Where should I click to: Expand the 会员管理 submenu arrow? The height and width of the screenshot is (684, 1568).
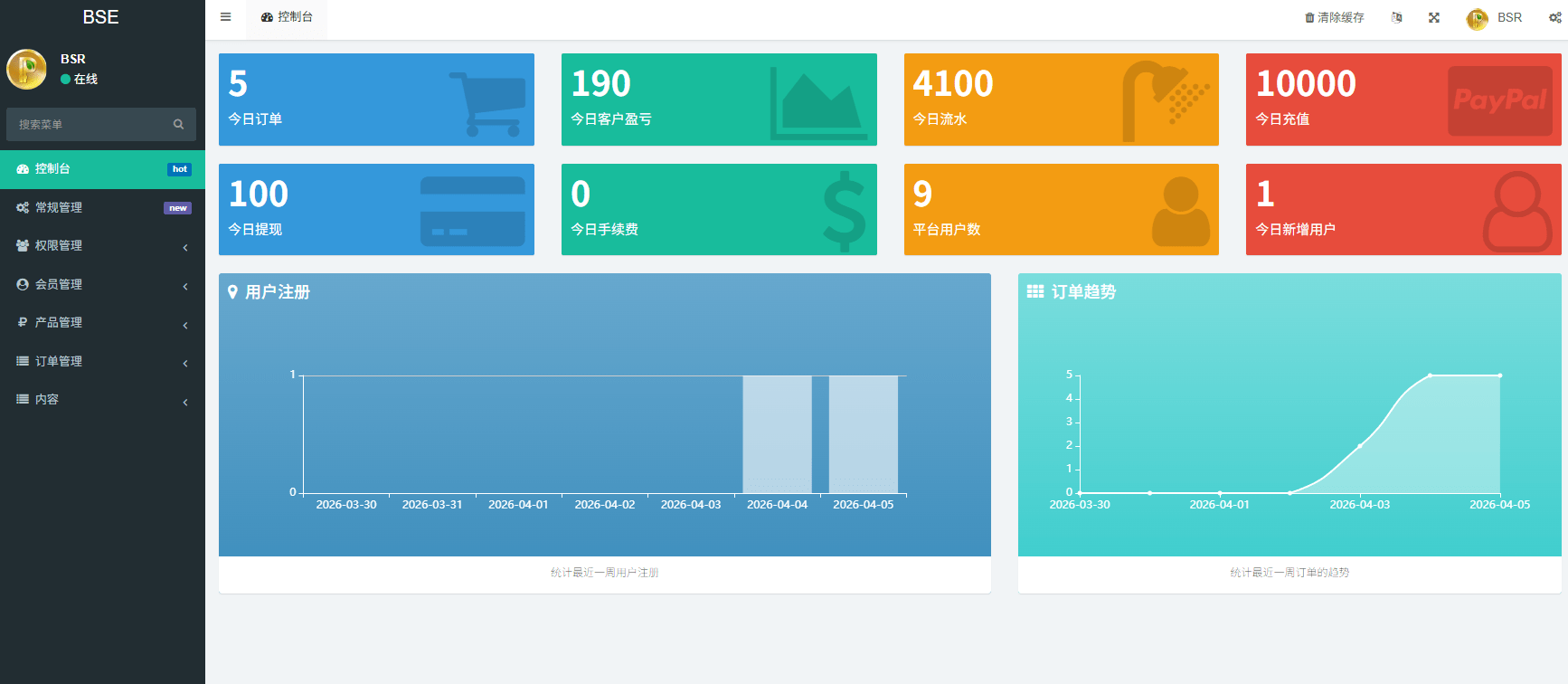(185, 286)
